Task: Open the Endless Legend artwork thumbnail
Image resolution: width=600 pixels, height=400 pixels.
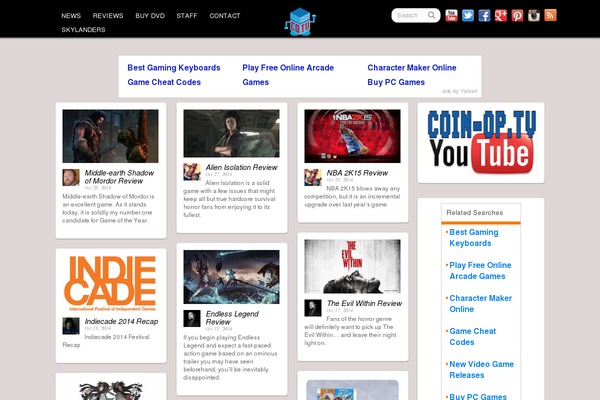Action: coord(232,277)
